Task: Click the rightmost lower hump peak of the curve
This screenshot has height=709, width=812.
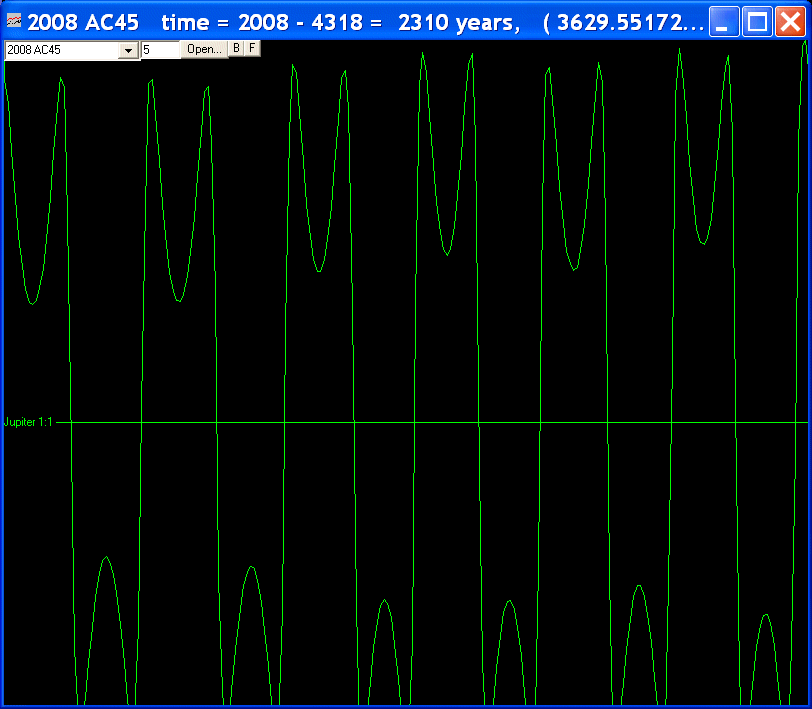Action: pos(766,615)
